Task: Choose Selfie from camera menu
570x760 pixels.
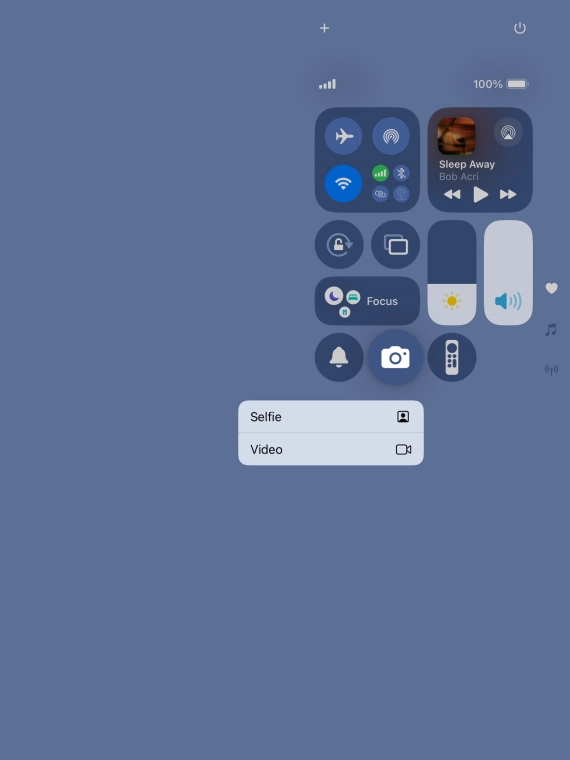Action: click(331, 417)
